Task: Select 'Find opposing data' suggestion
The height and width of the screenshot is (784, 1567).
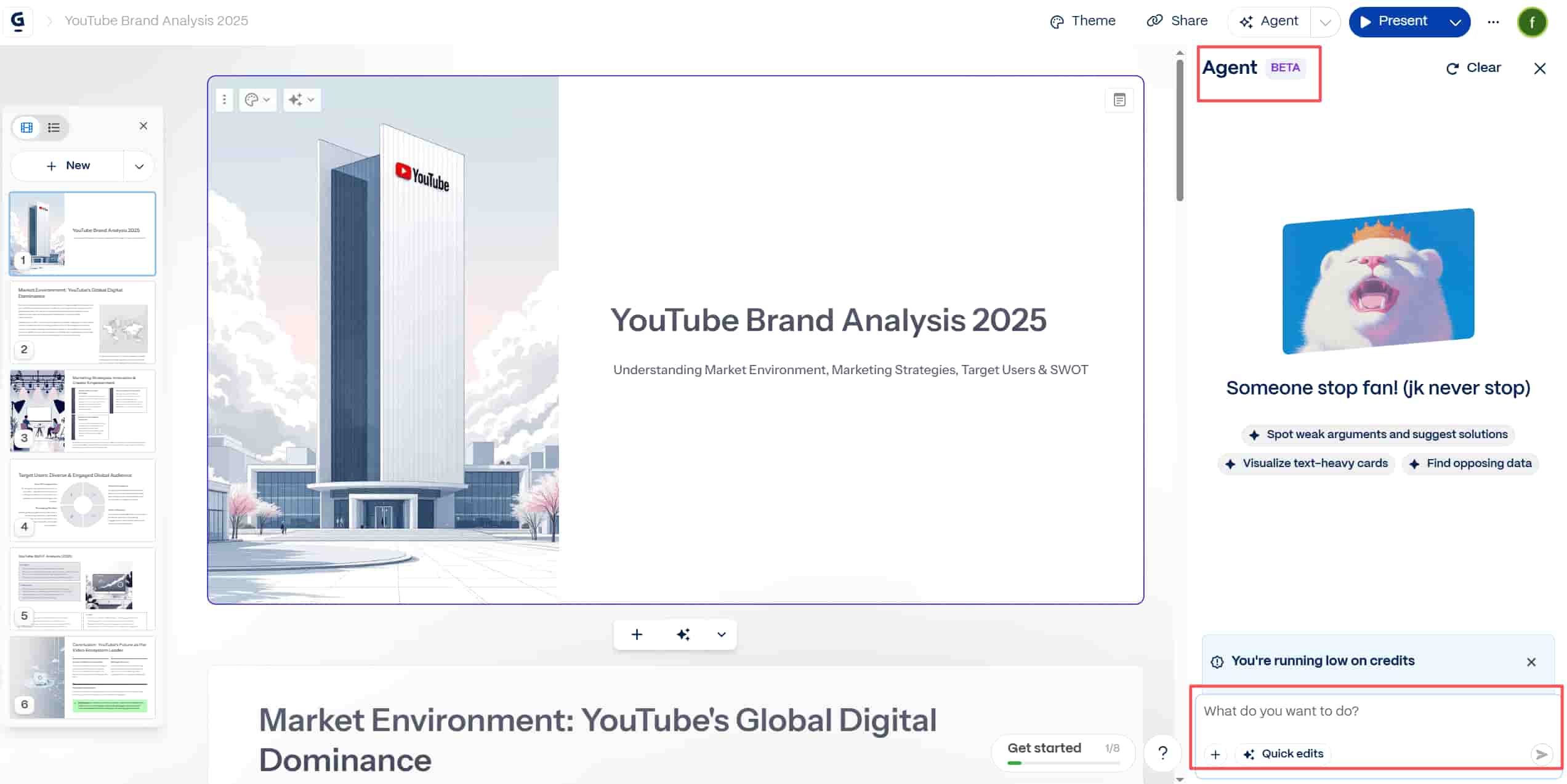Action: click(x=1470, y=463)
